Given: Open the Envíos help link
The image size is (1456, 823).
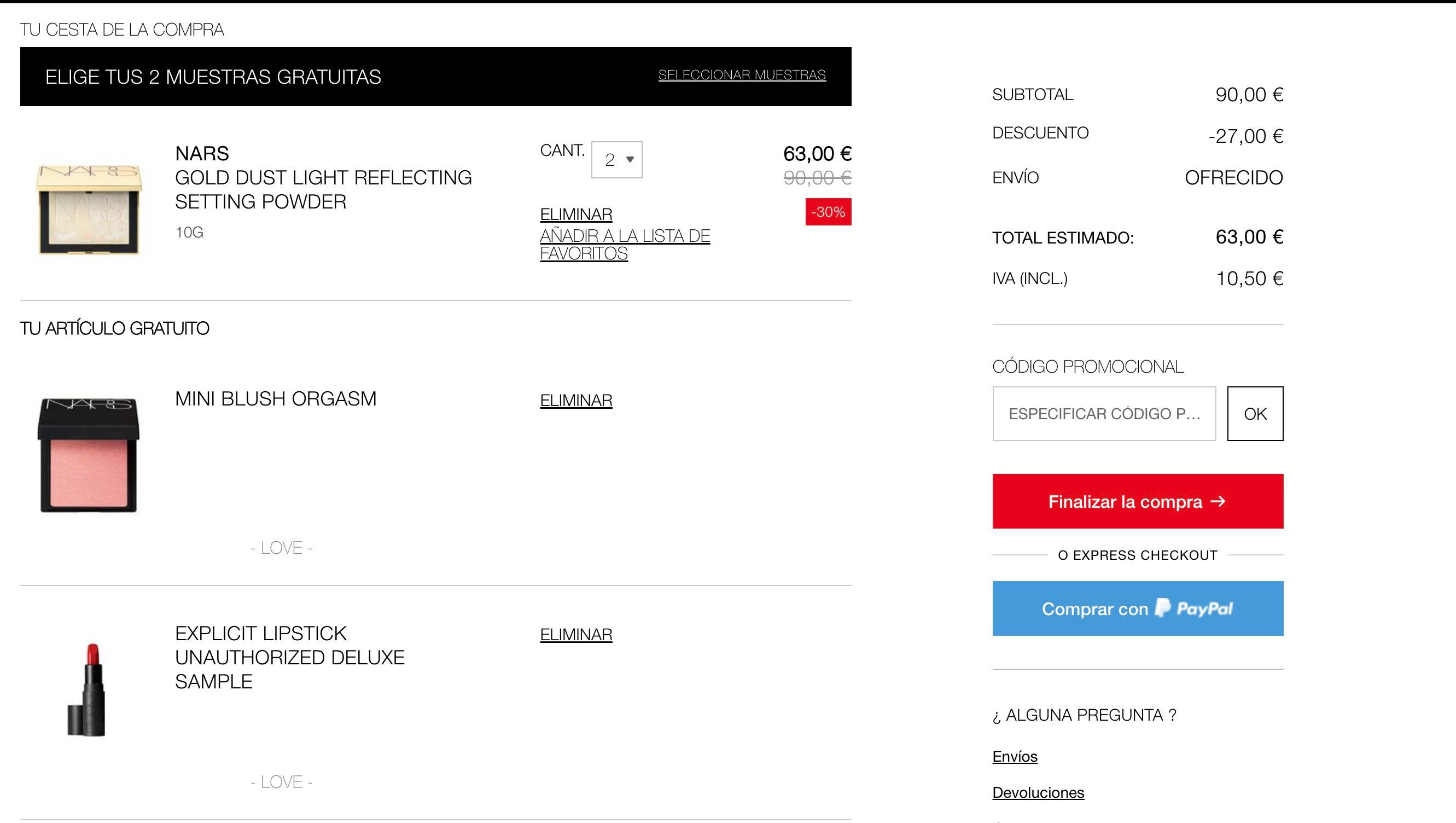Looking at the screenshot, I should pyautogui.click(x=1015, y=756).
